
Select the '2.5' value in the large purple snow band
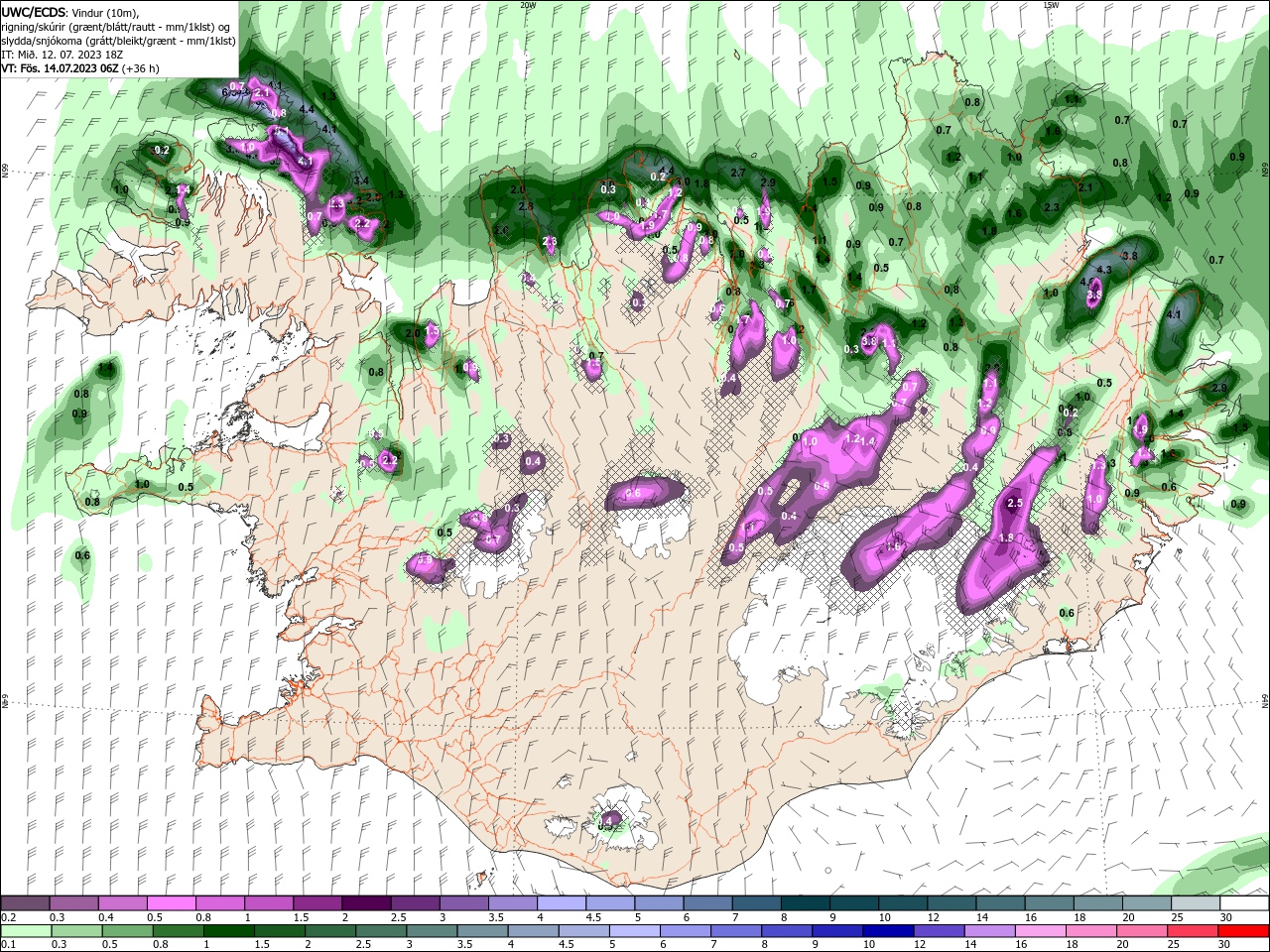pos(1015,504)
